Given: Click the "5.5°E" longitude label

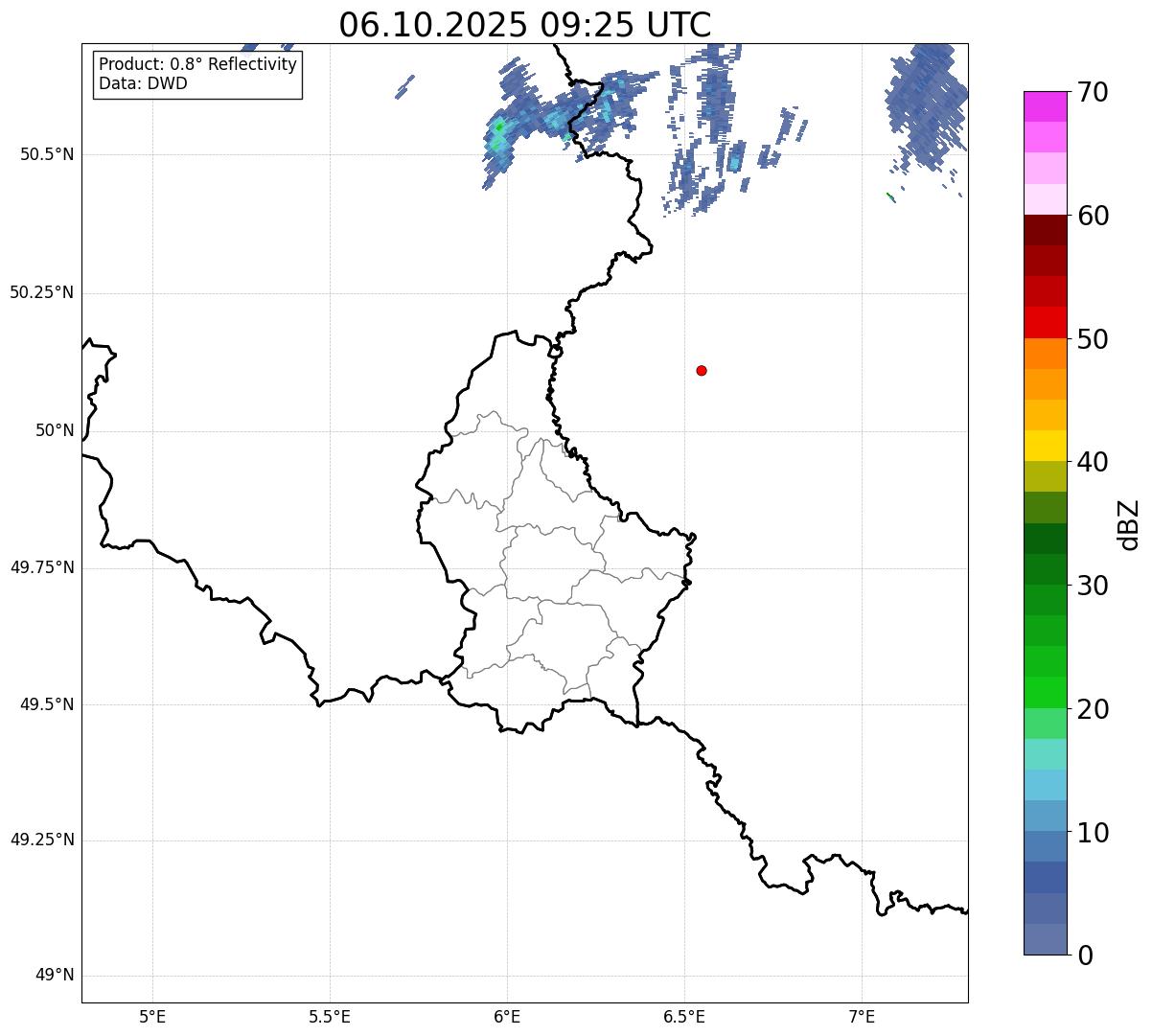Looking at the screenshot, I should click(x=330, y=1016).
